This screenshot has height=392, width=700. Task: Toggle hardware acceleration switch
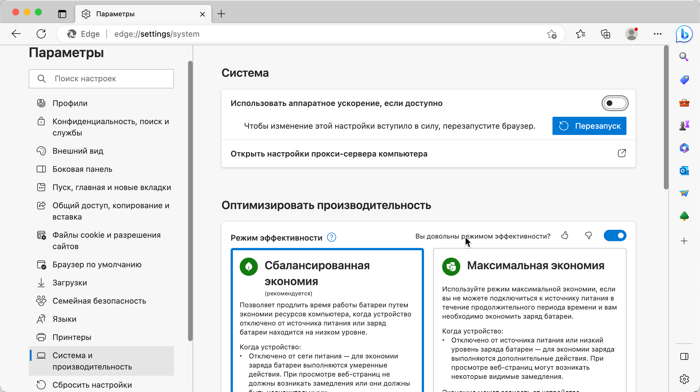click(x=615, y=103)
